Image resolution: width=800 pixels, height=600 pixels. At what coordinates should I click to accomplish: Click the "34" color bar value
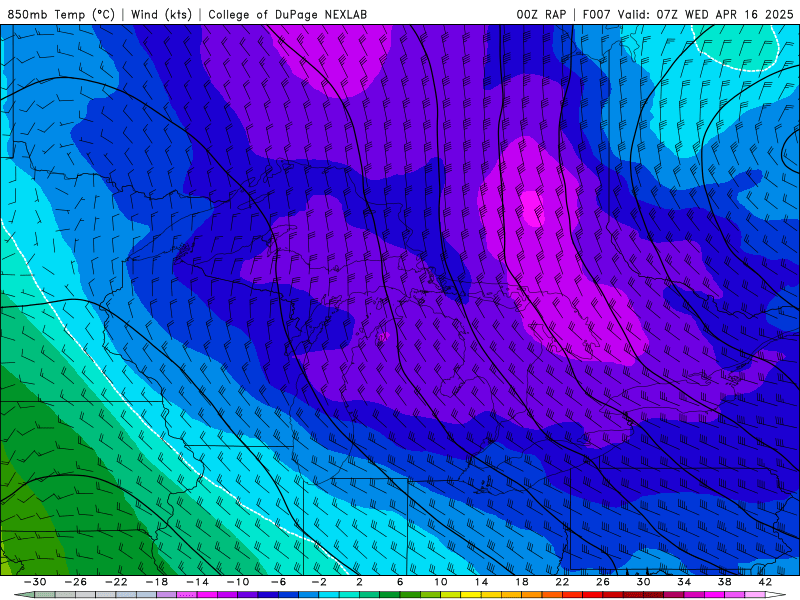pos(684,582)
